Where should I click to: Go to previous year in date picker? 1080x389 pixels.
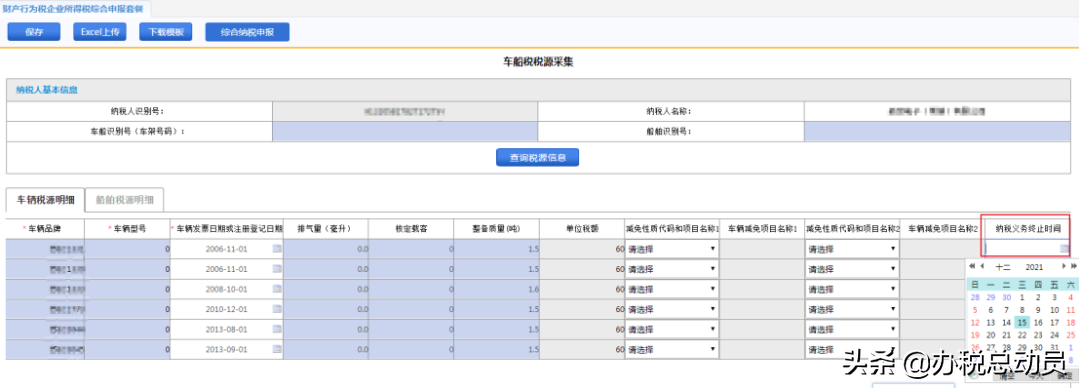[x=972, y=266]
